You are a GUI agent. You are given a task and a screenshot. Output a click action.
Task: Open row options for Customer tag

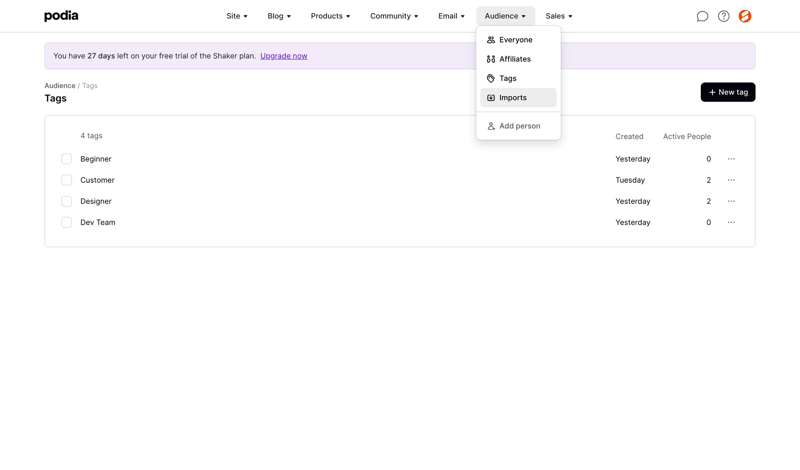click(731, 180)
